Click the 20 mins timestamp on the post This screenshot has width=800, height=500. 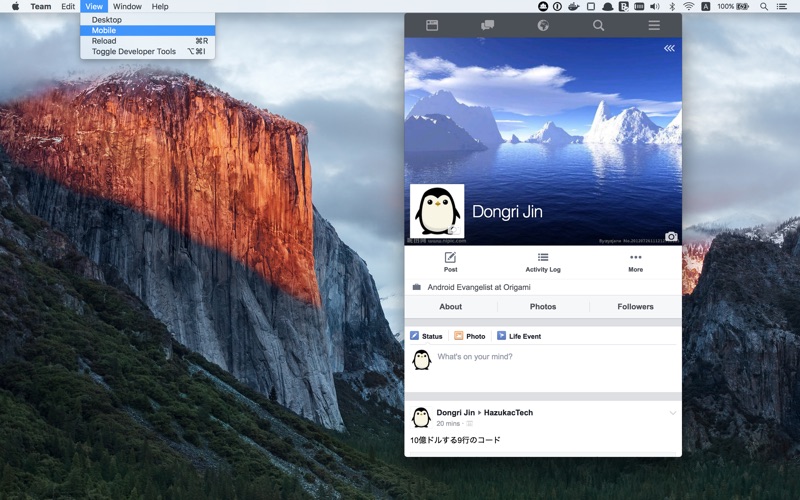[x=448, y=423]
